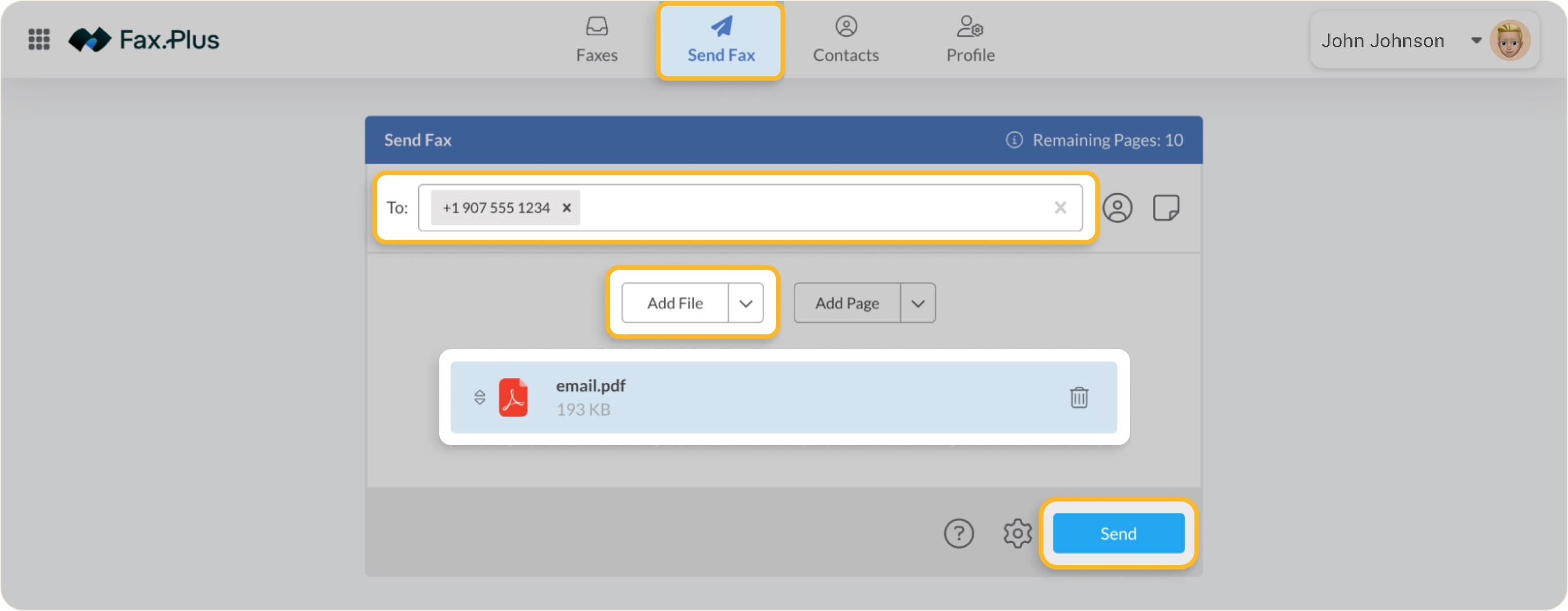Delete email.pdf using the trash icon
1568x611 pixels.
click(x=1079, y=398)
